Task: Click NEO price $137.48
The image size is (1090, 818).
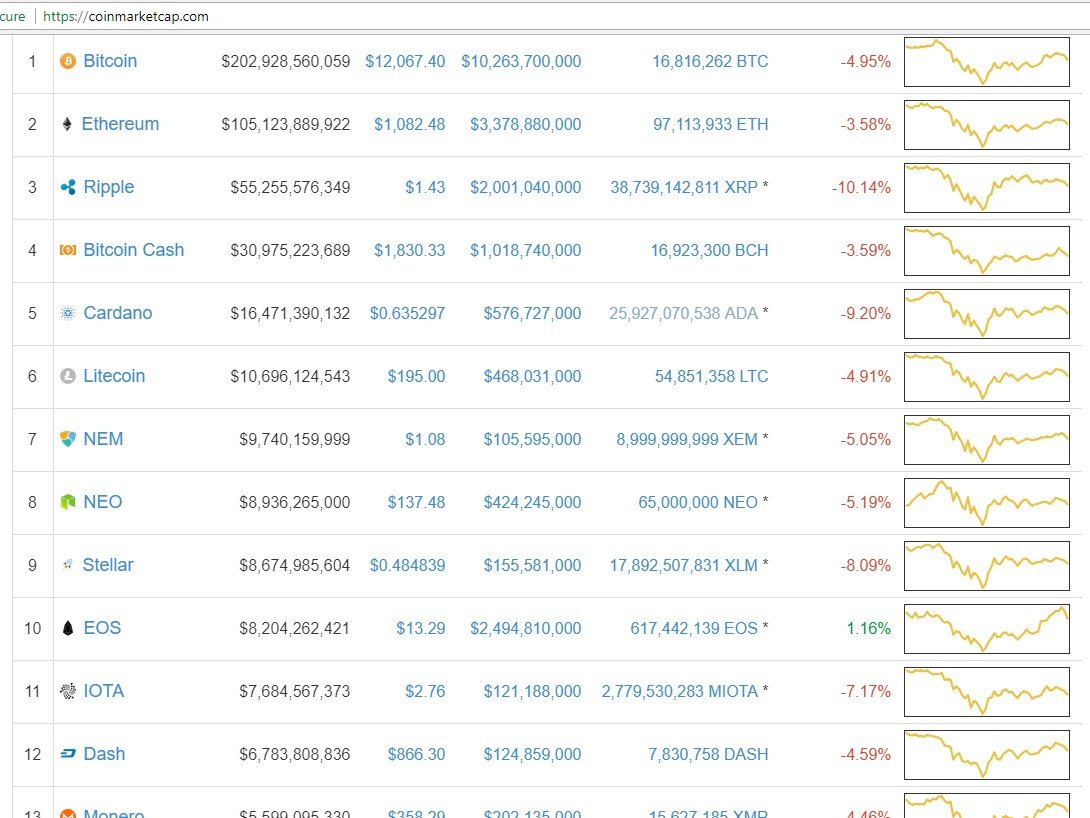Action: pos(416,502)
